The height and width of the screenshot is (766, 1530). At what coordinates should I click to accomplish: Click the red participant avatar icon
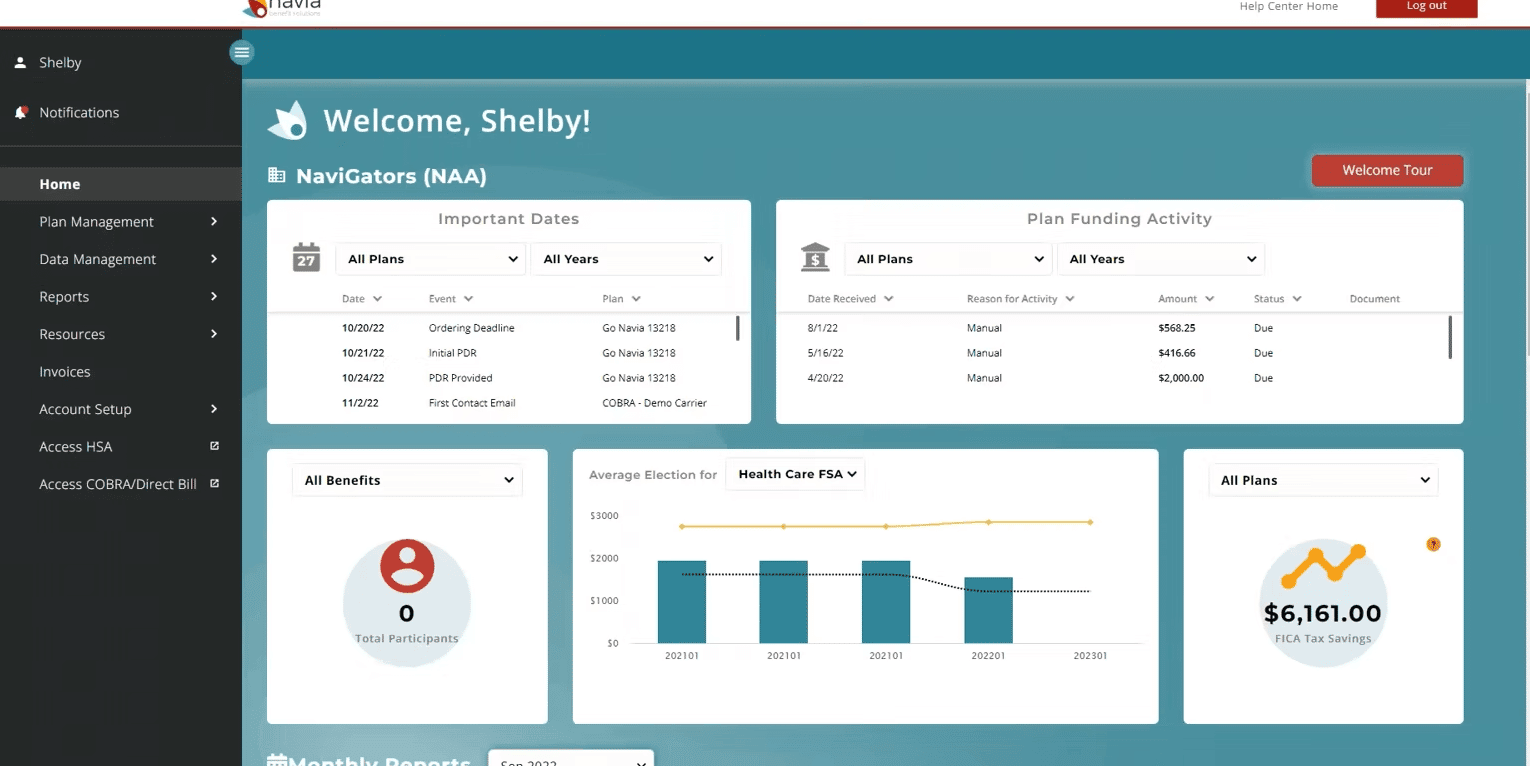coord(407,566)
